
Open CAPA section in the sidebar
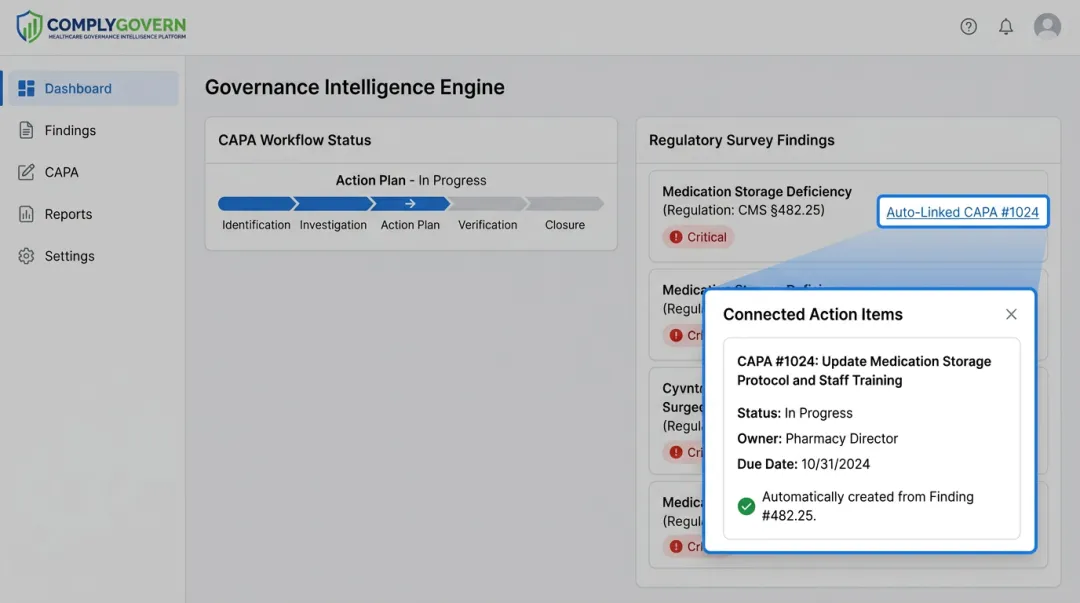pos(61,172)
